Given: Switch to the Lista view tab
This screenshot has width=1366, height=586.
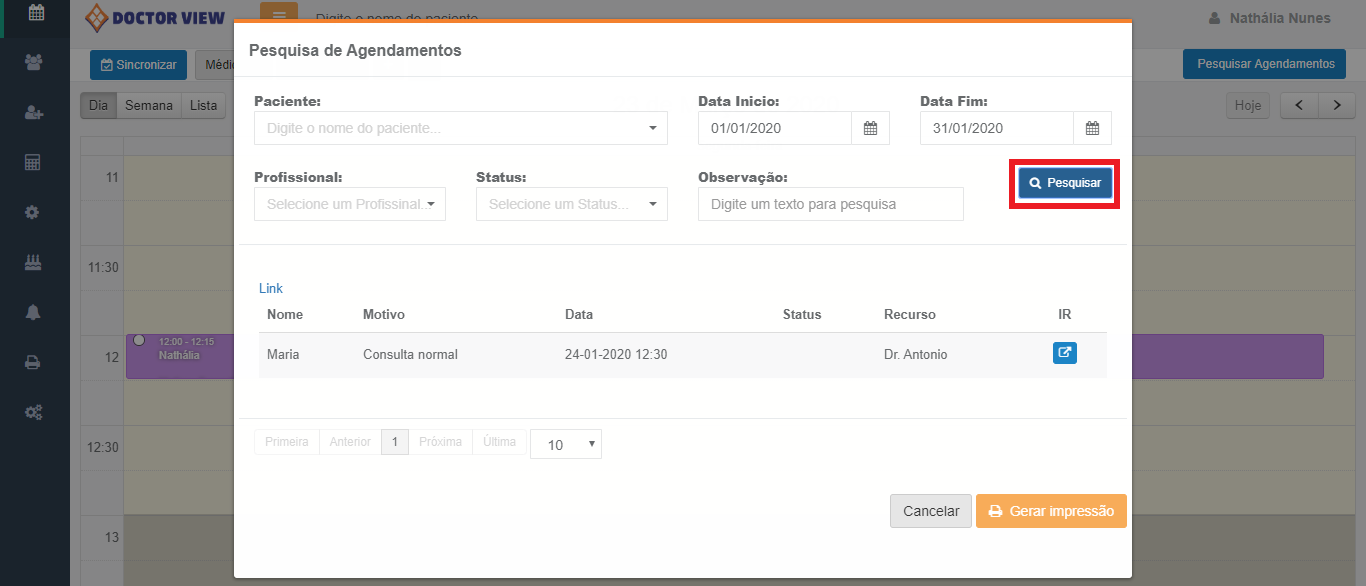Looking at the screenshot, I should pos(203,105).
